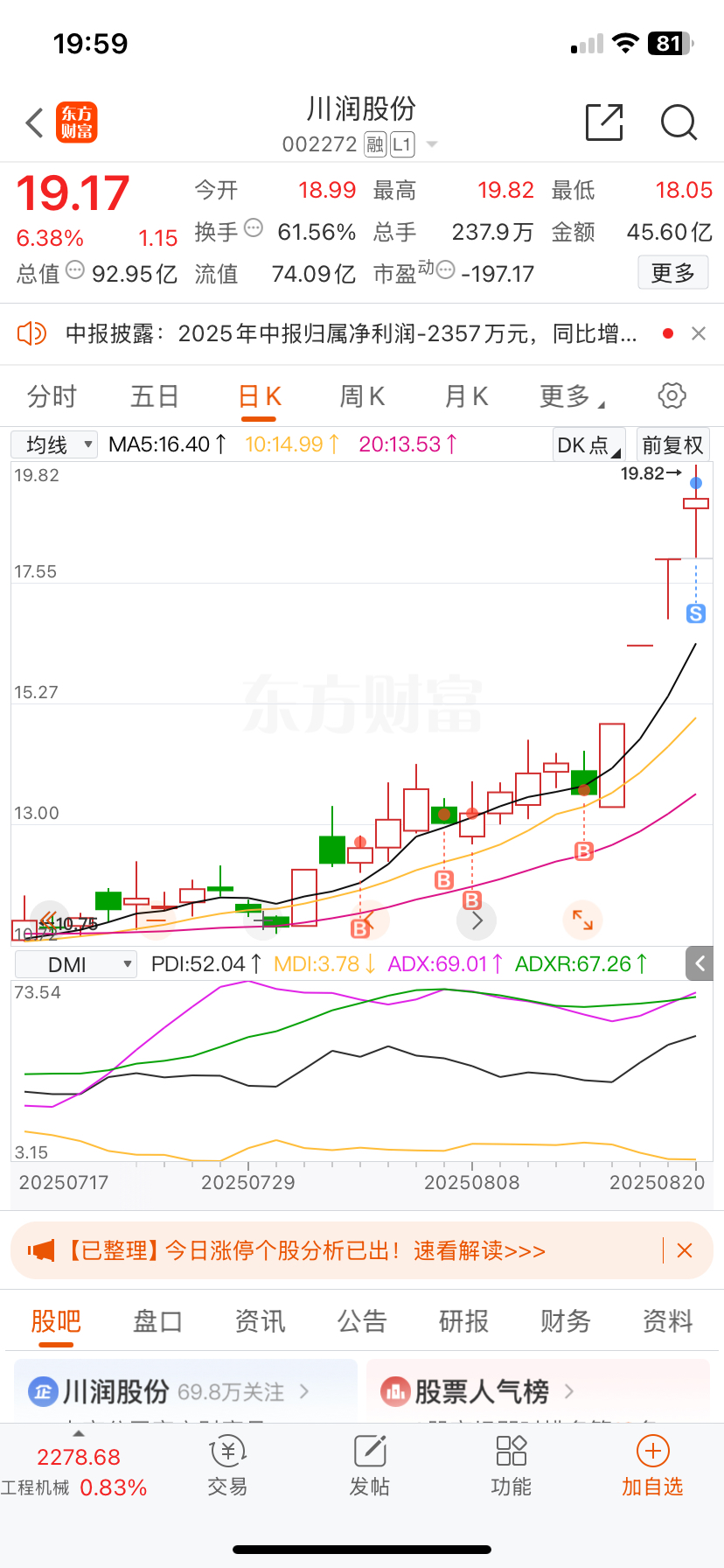Tap the 前复权 adjustment button
Viewport: 724px width, 1568px height.
(672, 444)
